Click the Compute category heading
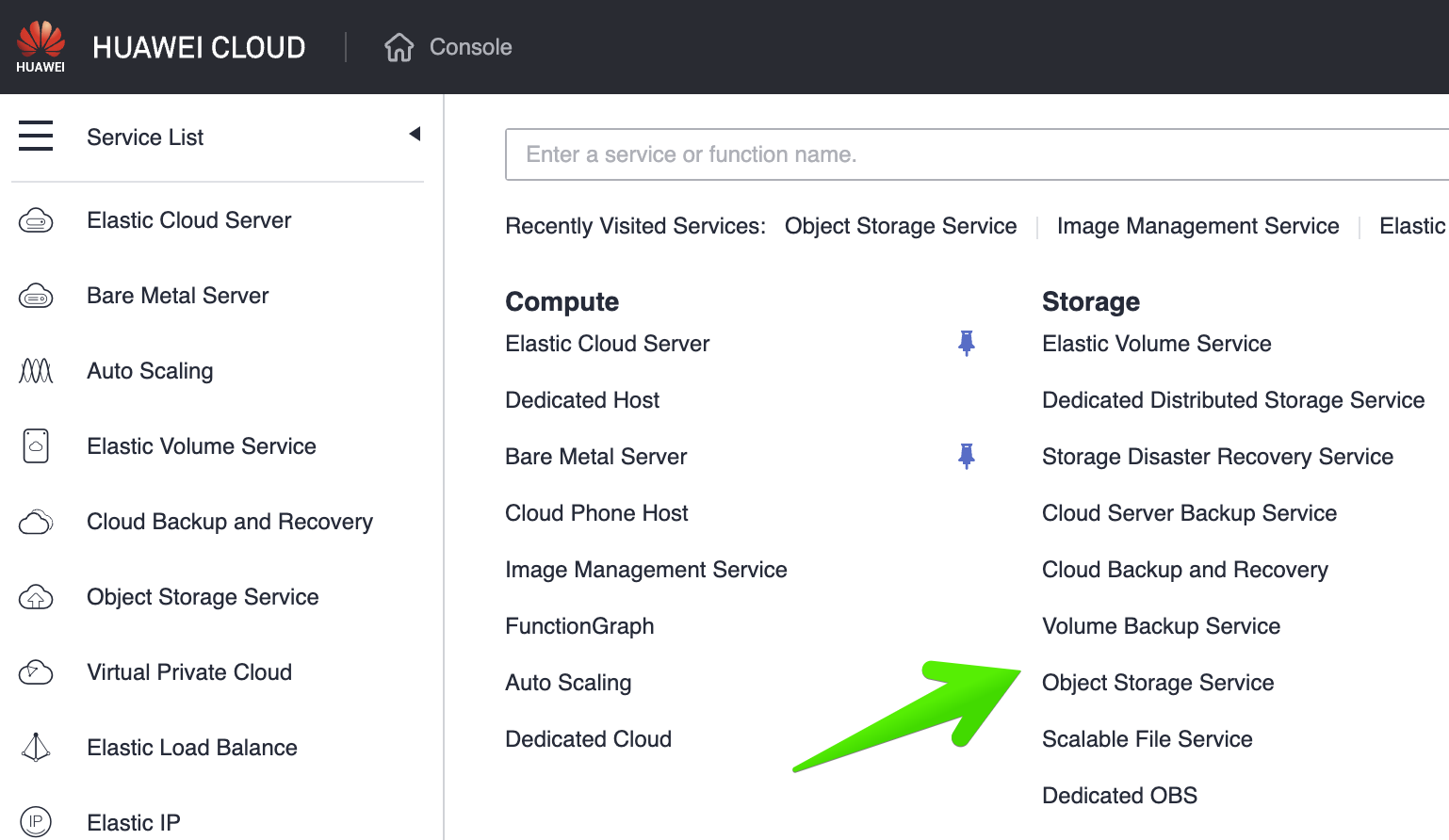Viewport: 1449px width, 840px height. click(x=562, y=302)
